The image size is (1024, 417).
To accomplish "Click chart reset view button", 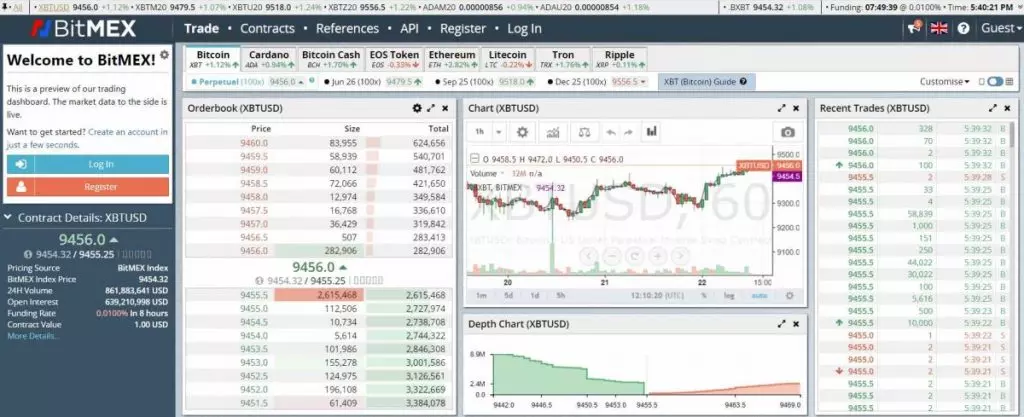I will coord(634,256).
